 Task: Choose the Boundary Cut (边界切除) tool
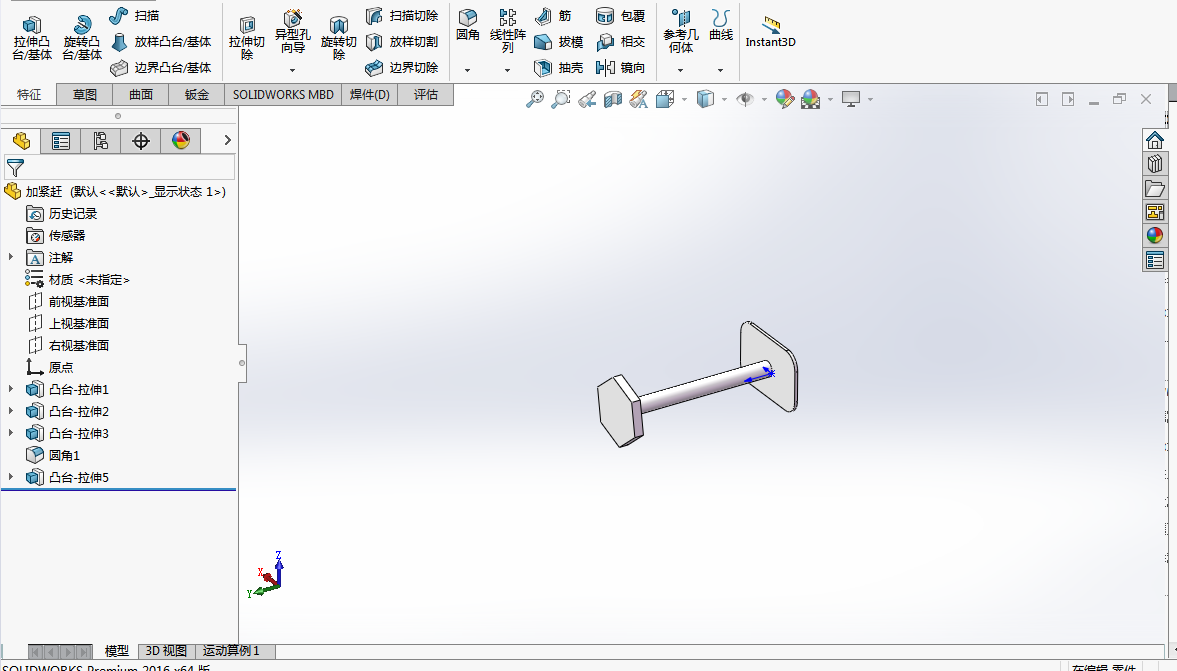pyautogui.click(x=402, y=68)
